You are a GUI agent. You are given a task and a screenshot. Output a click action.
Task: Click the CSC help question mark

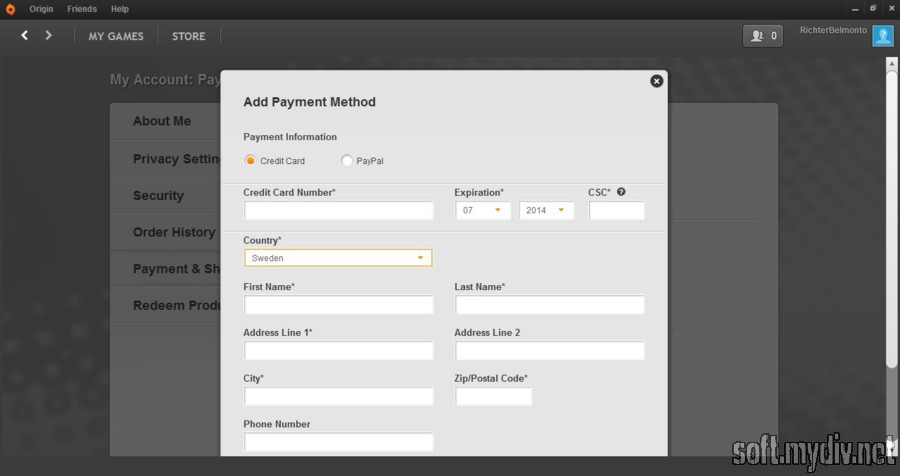click(621, 192)
